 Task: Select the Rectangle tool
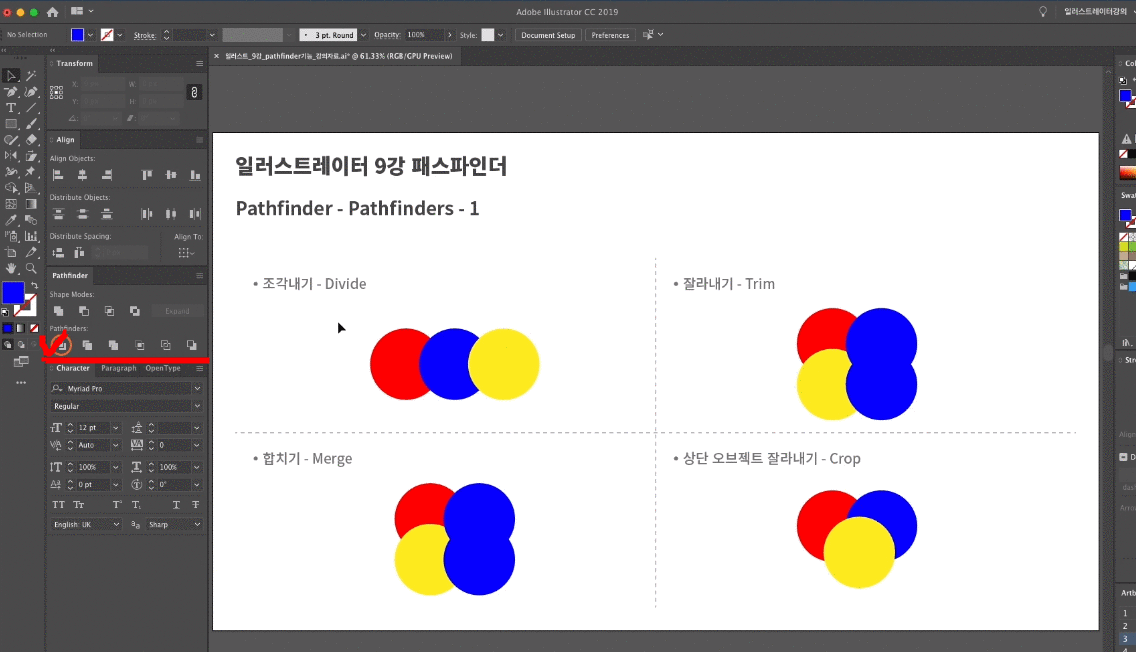11,124
